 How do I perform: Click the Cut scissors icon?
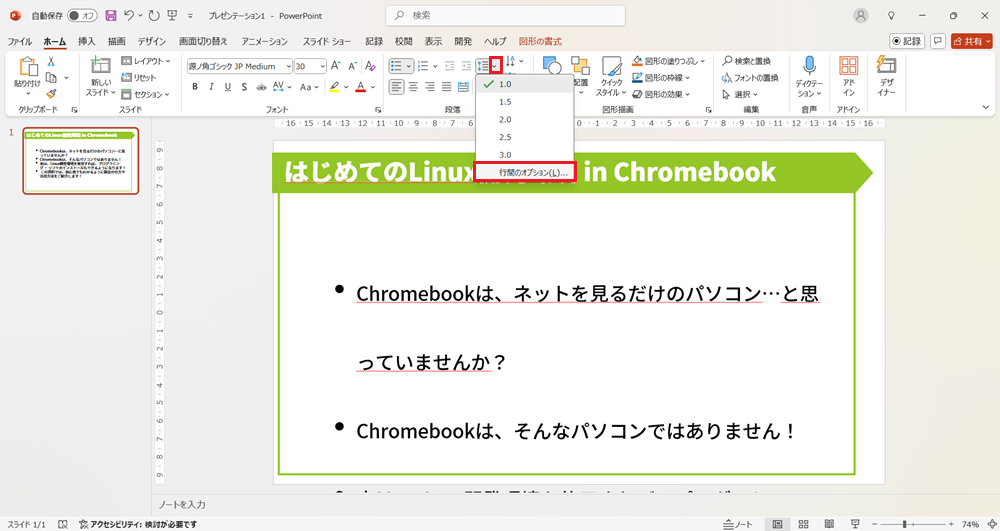coord(51,62)
